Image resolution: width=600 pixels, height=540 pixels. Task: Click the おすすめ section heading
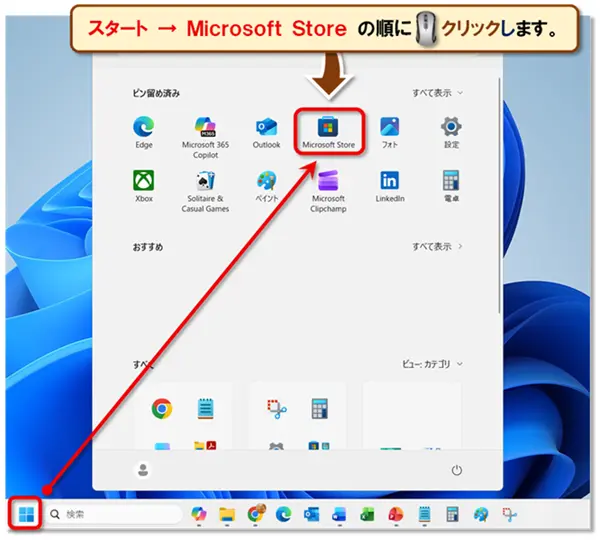click(148, 247)
